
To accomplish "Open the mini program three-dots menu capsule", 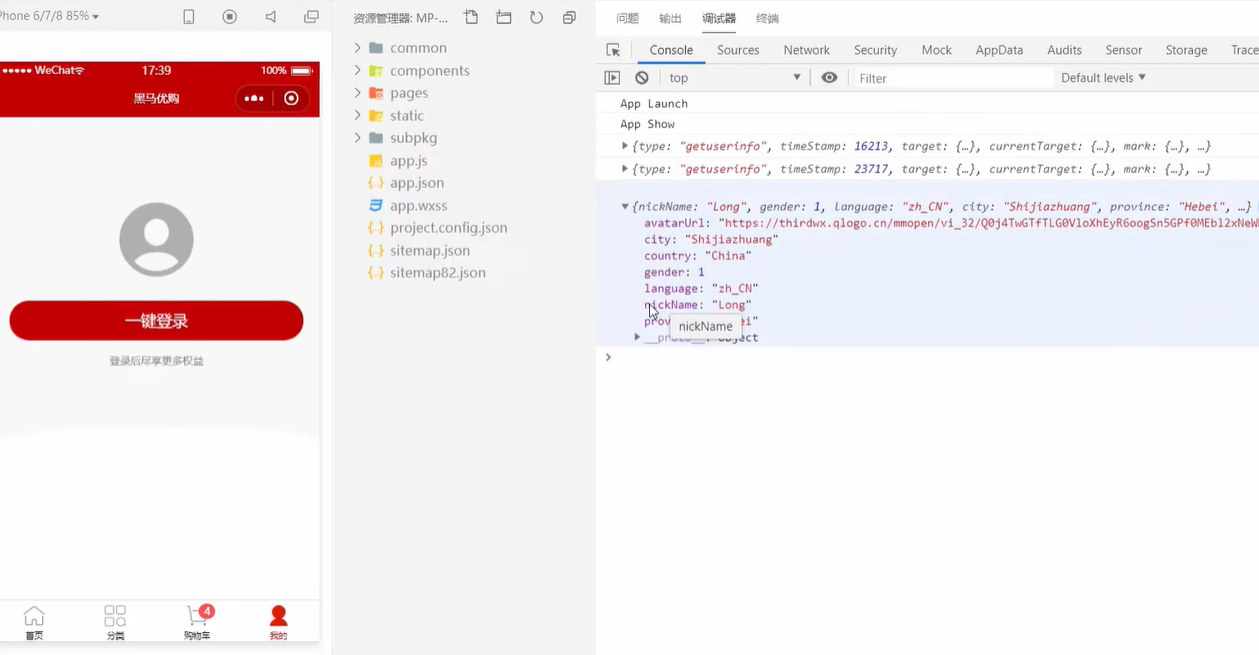I will point(254,98).
